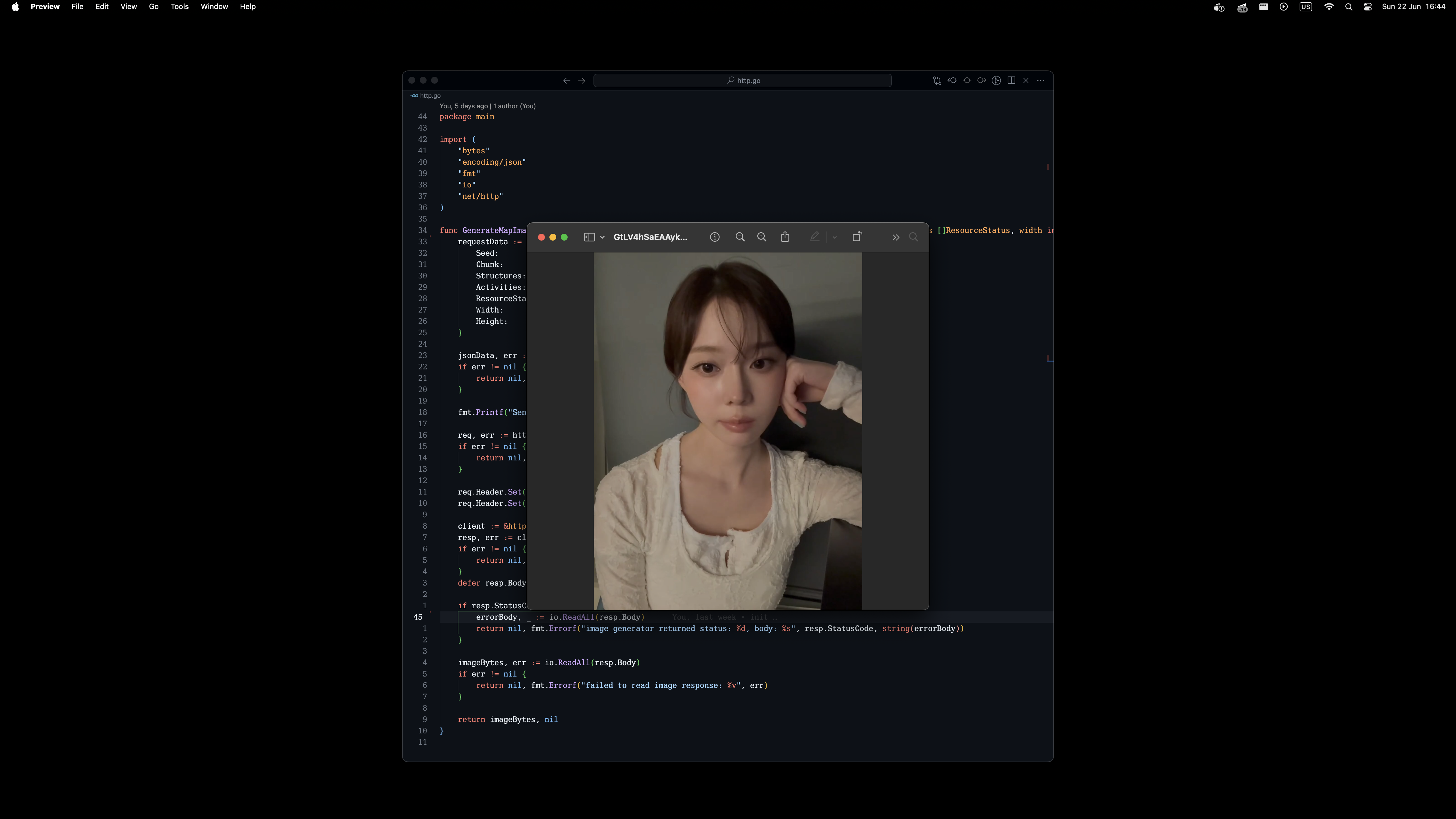
Task: Open the Help menu
Action: [x=248, y=7]
